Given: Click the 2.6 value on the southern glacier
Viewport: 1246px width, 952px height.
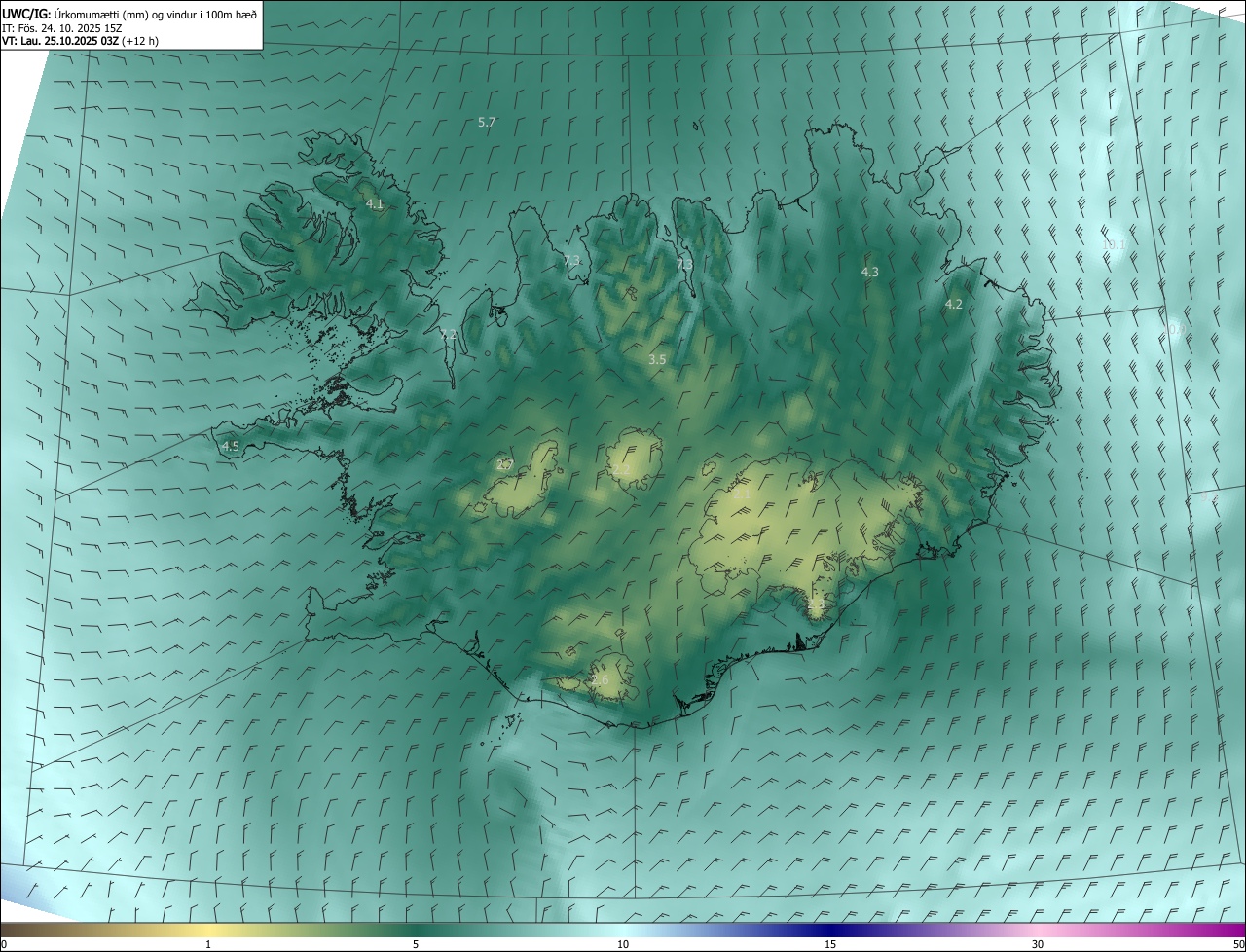Looking at the screenshot, I should [600, 679].
